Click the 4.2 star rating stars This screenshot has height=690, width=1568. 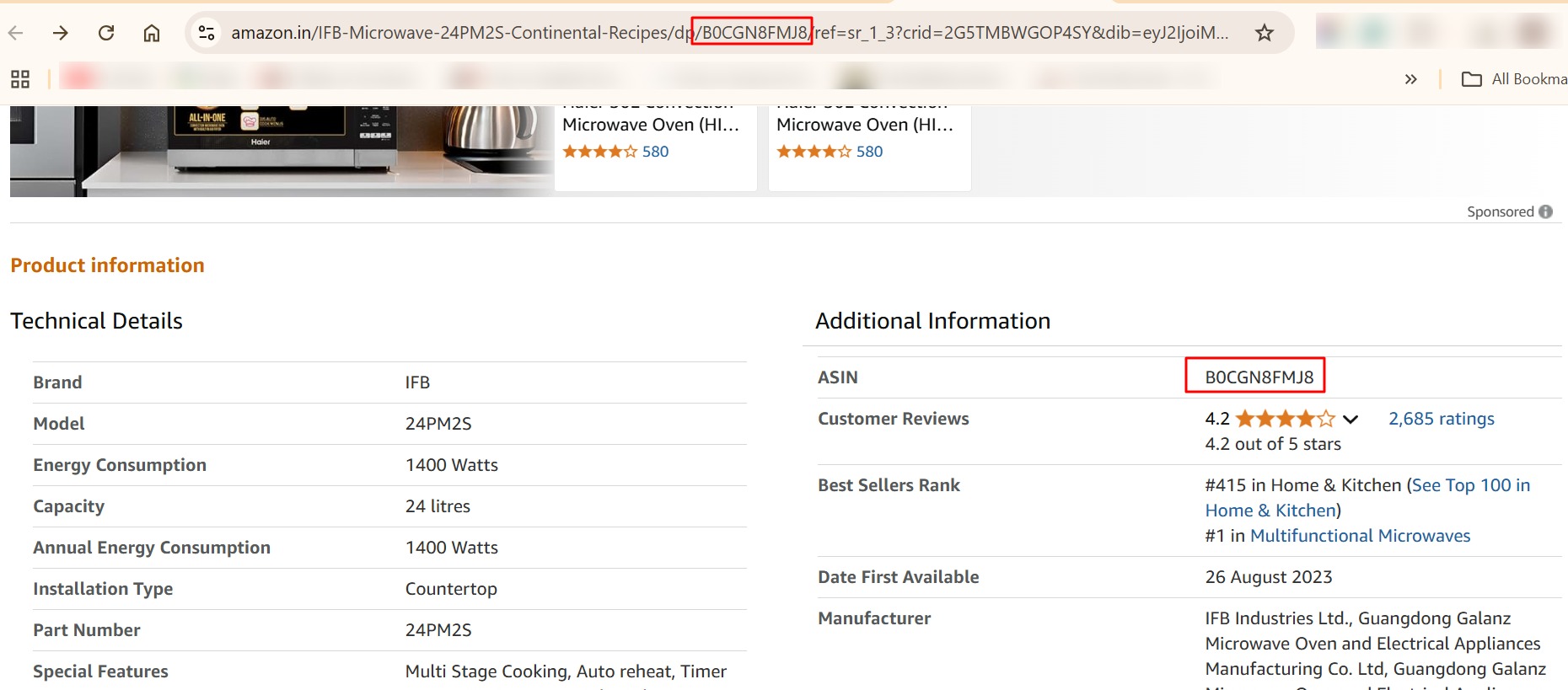pos(1285,419)
